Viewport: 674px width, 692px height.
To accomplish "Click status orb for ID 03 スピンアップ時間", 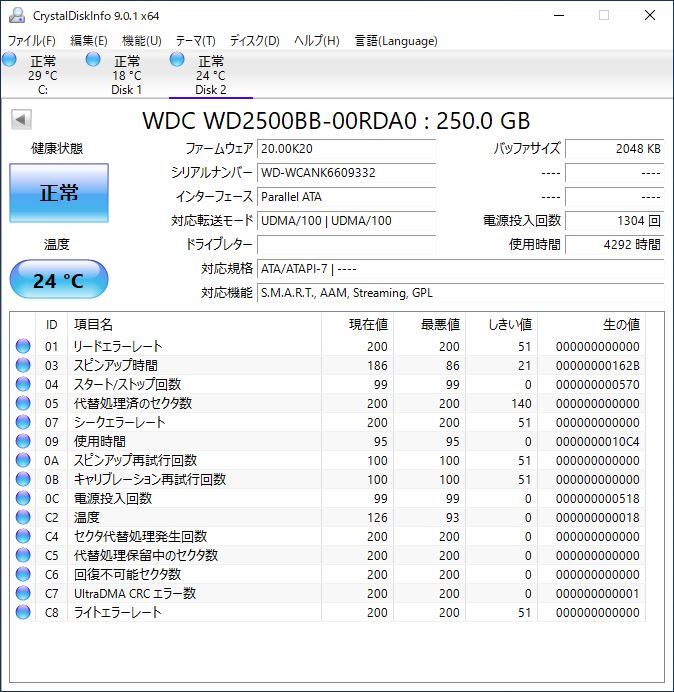I will coord(23,365).
